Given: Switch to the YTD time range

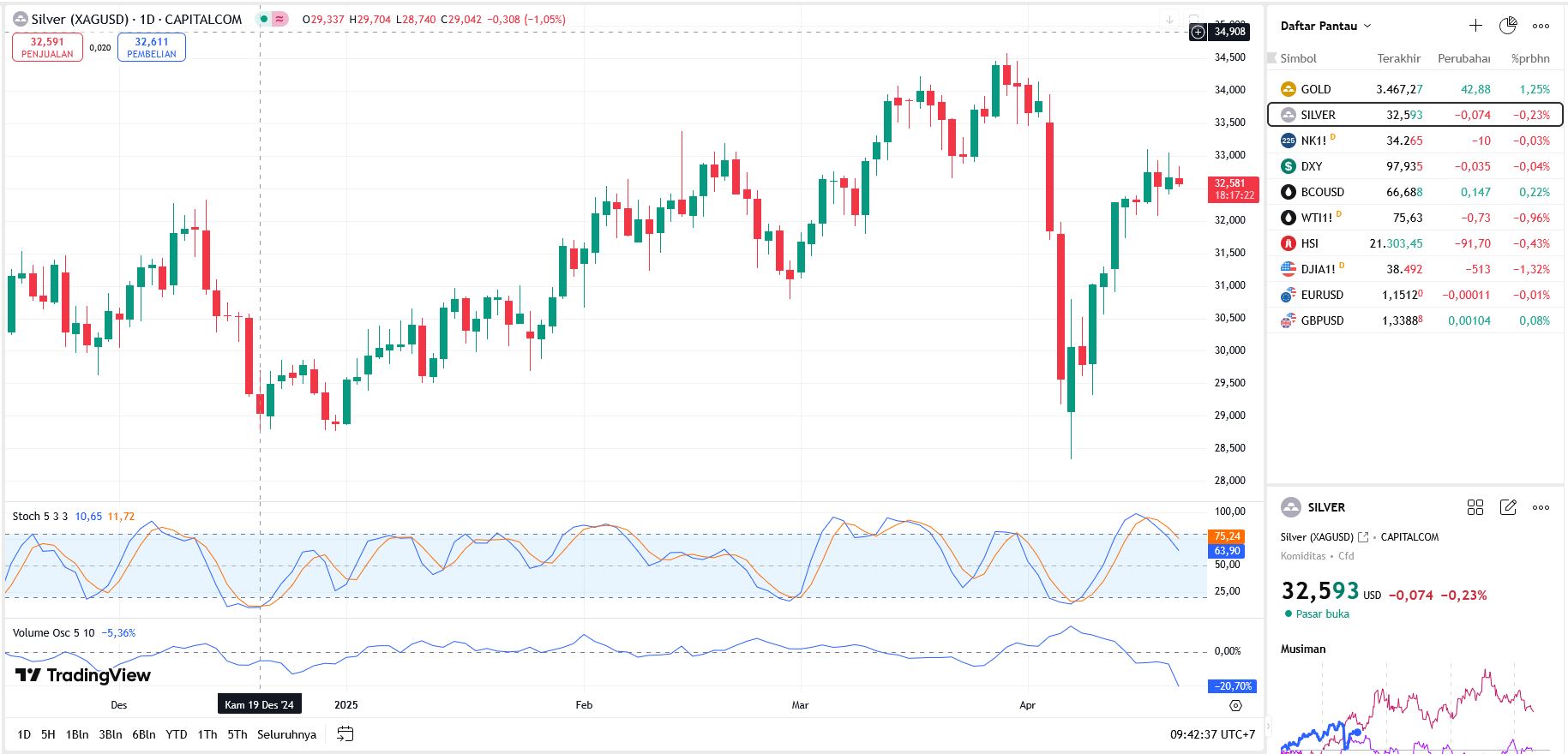Looking at the screenshot, I should click(x=176, y=734).
